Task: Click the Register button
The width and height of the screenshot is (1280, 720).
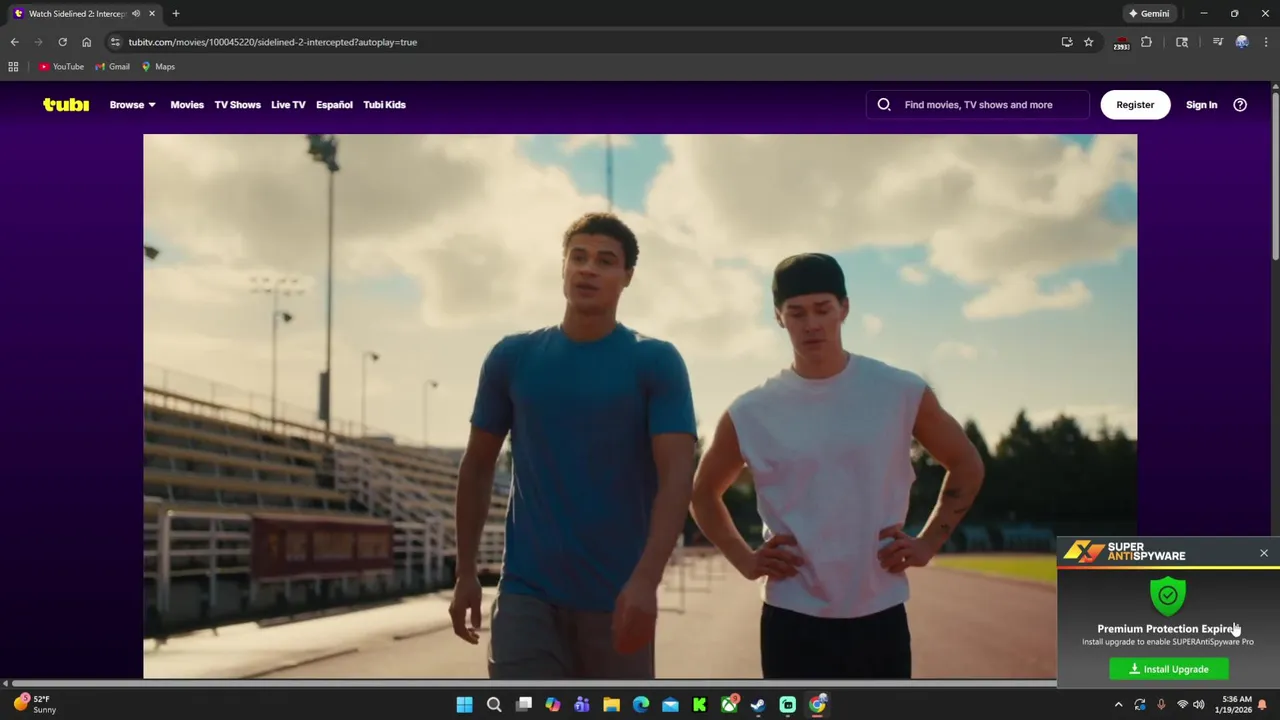Action: tap(1135, 104)
